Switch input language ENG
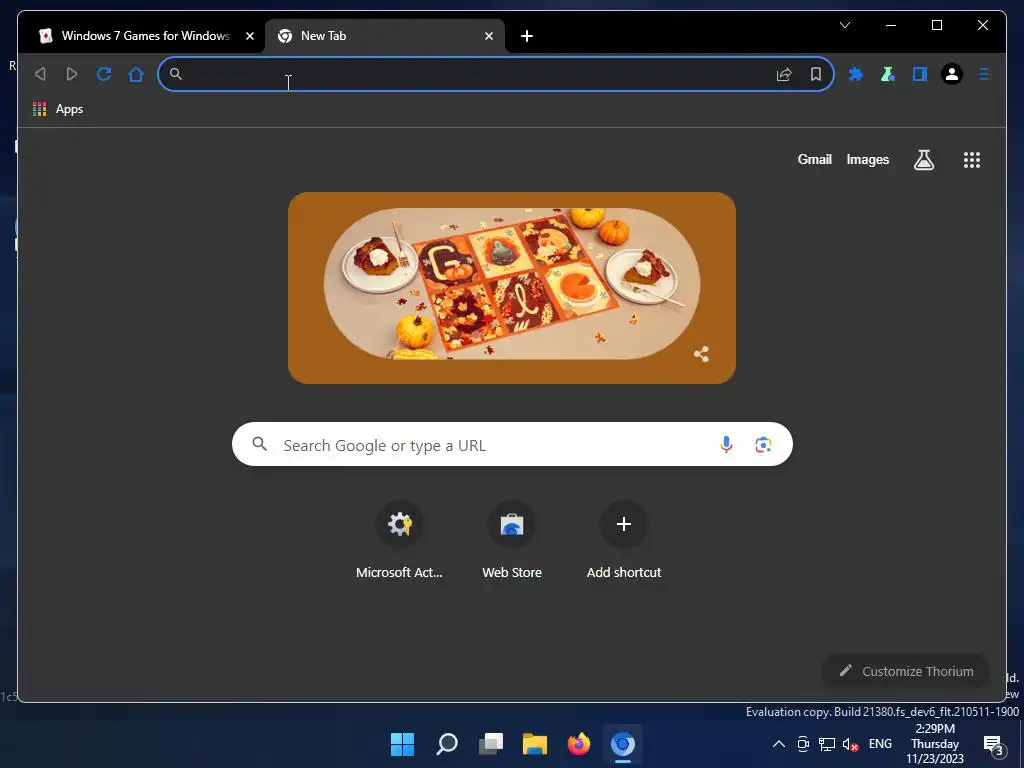The height and width of the screenshot is (768, 1024). click(x=880, y=744)
